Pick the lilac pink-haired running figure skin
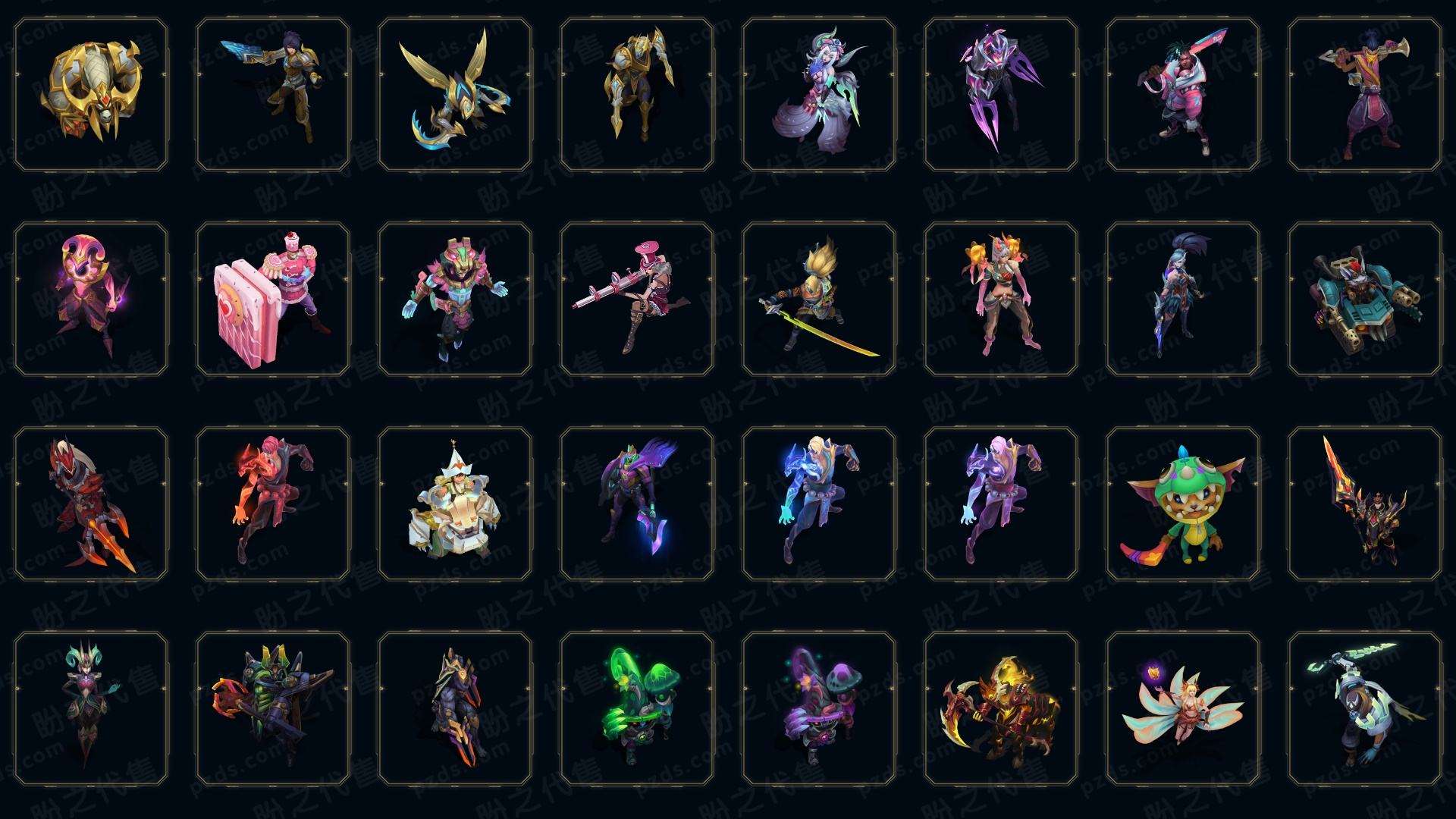 click(x=1001, y=504)
